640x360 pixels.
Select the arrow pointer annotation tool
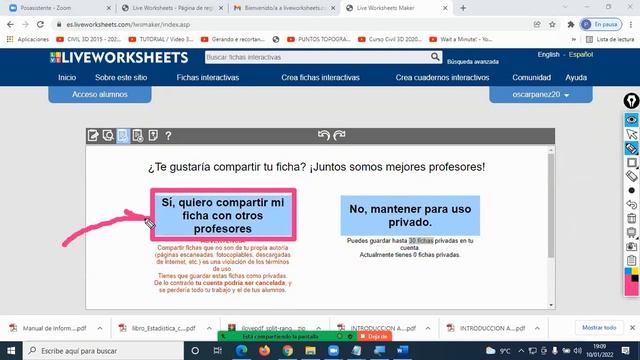(631, 134)
